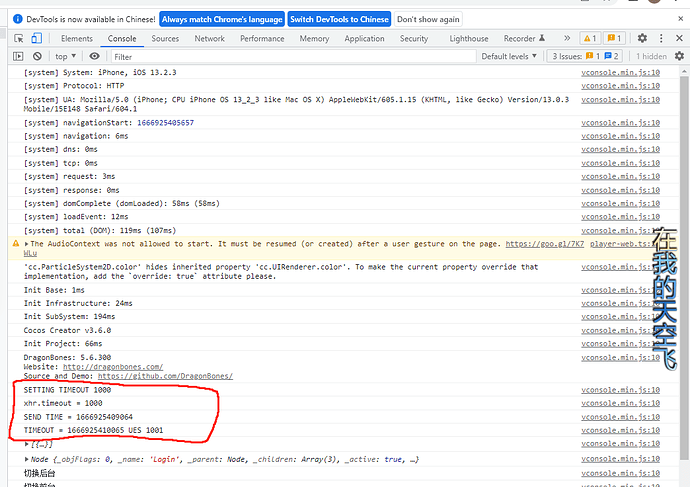This screenshot has width=690, height=487.
Task: Toggle the live expression eye icon
Action: tap(94, 56)
